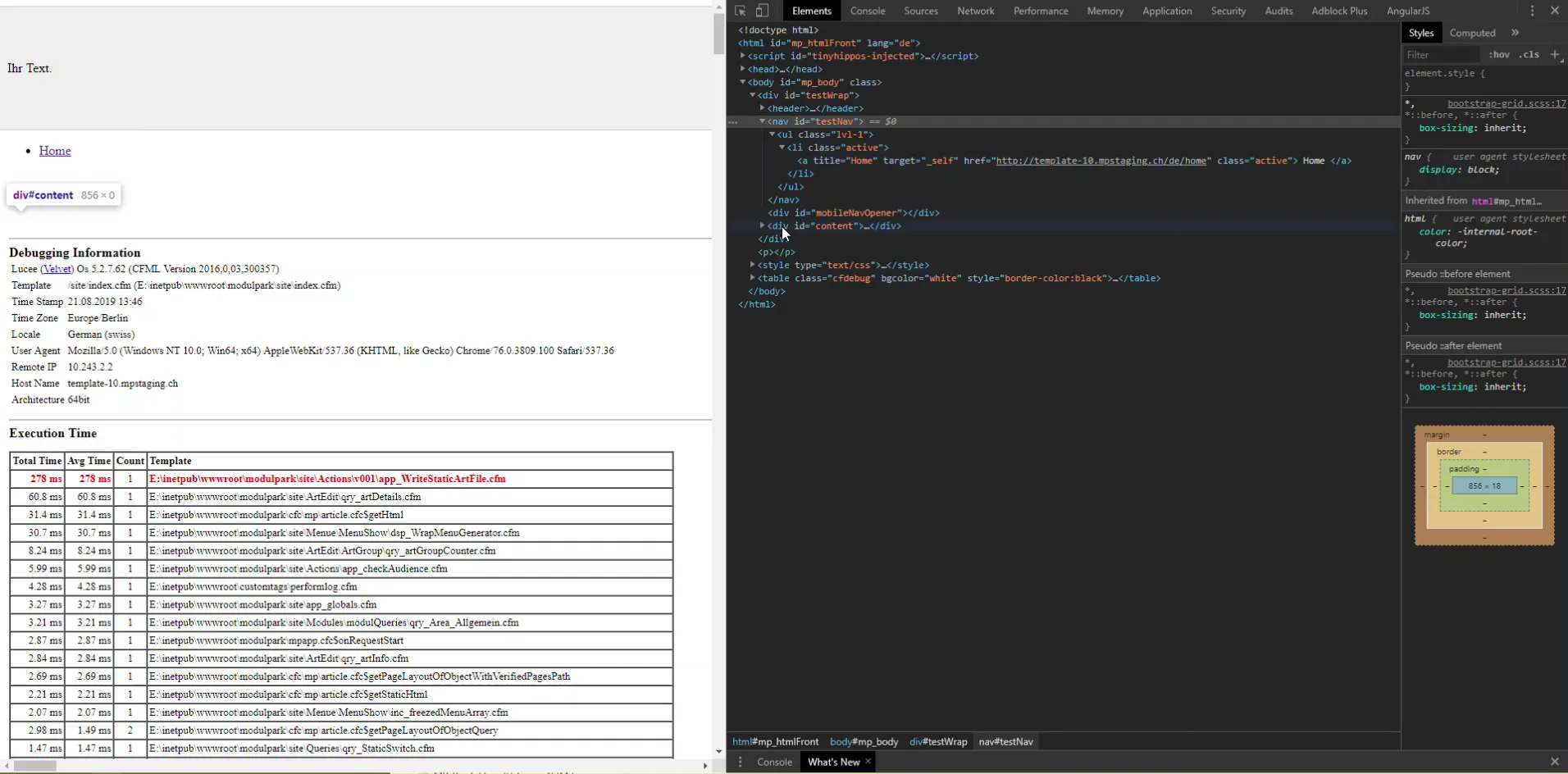Image resolution: width=1568 pixels, height=774 pixels.
Task: Click the page vertical scrollbar thumb
Action: pyautogui.click(x=719, y=34)
